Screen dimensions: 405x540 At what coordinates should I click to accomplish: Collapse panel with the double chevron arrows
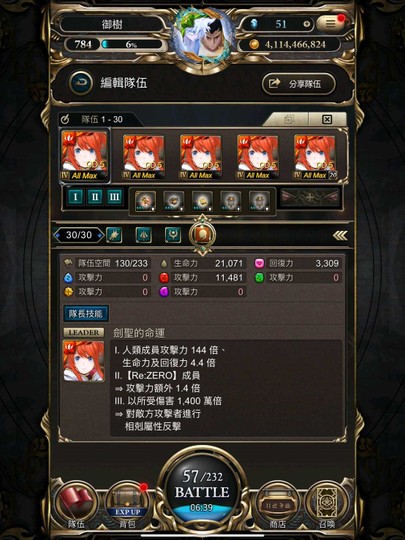point(340,236)
